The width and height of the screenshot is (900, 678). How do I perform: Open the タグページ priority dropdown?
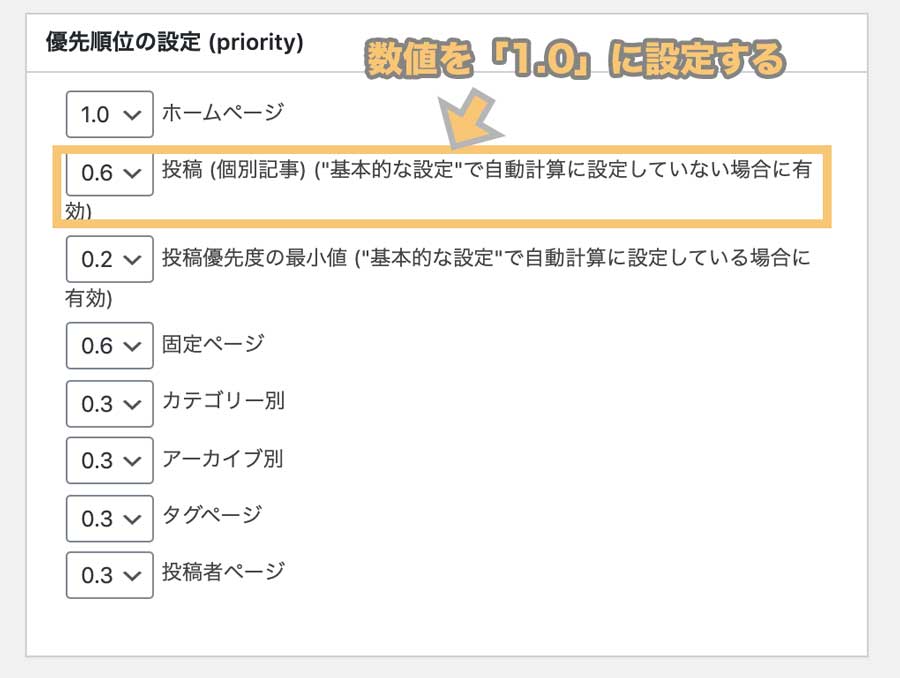110,518
